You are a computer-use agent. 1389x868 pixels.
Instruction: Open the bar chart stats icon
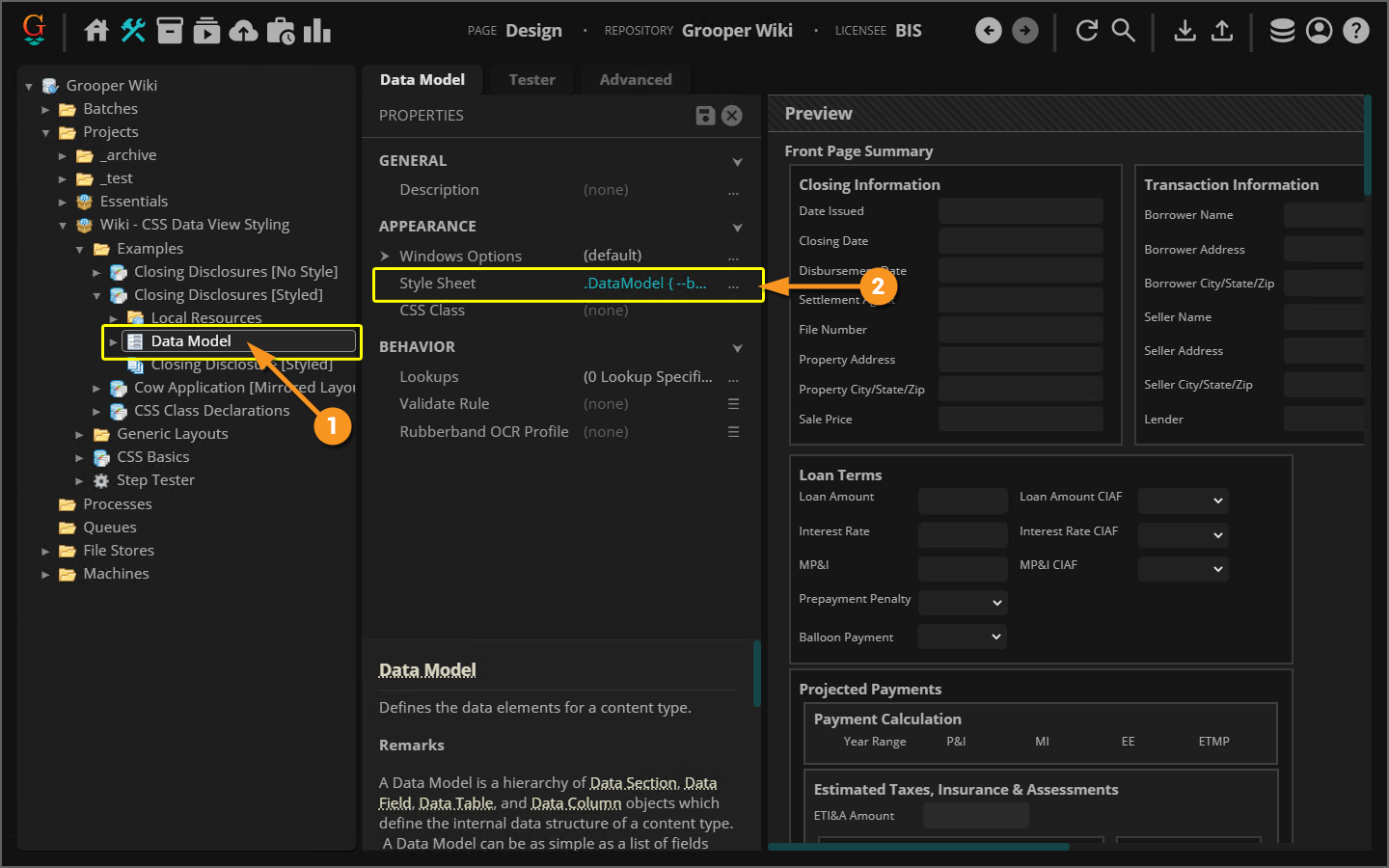[316, 31]
